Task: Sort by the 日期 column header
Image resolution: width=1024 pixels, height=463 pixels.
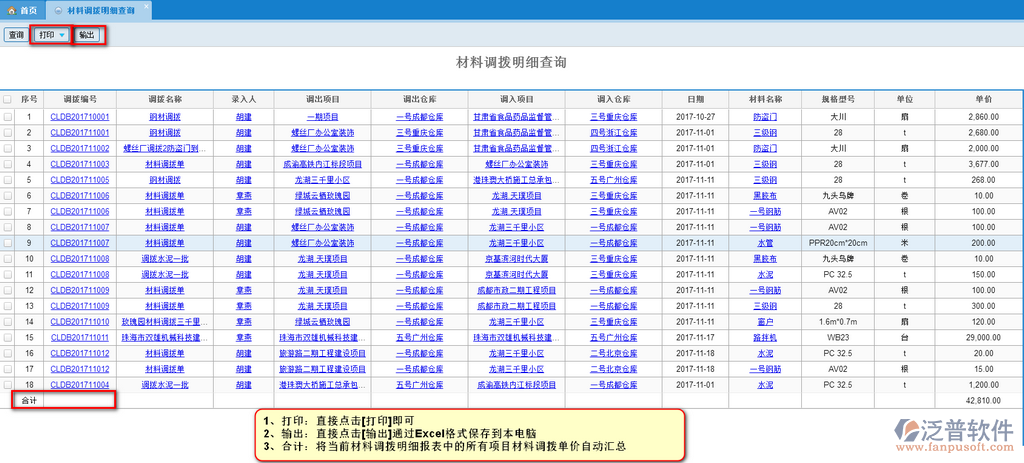Action: (x=695, y=100)
